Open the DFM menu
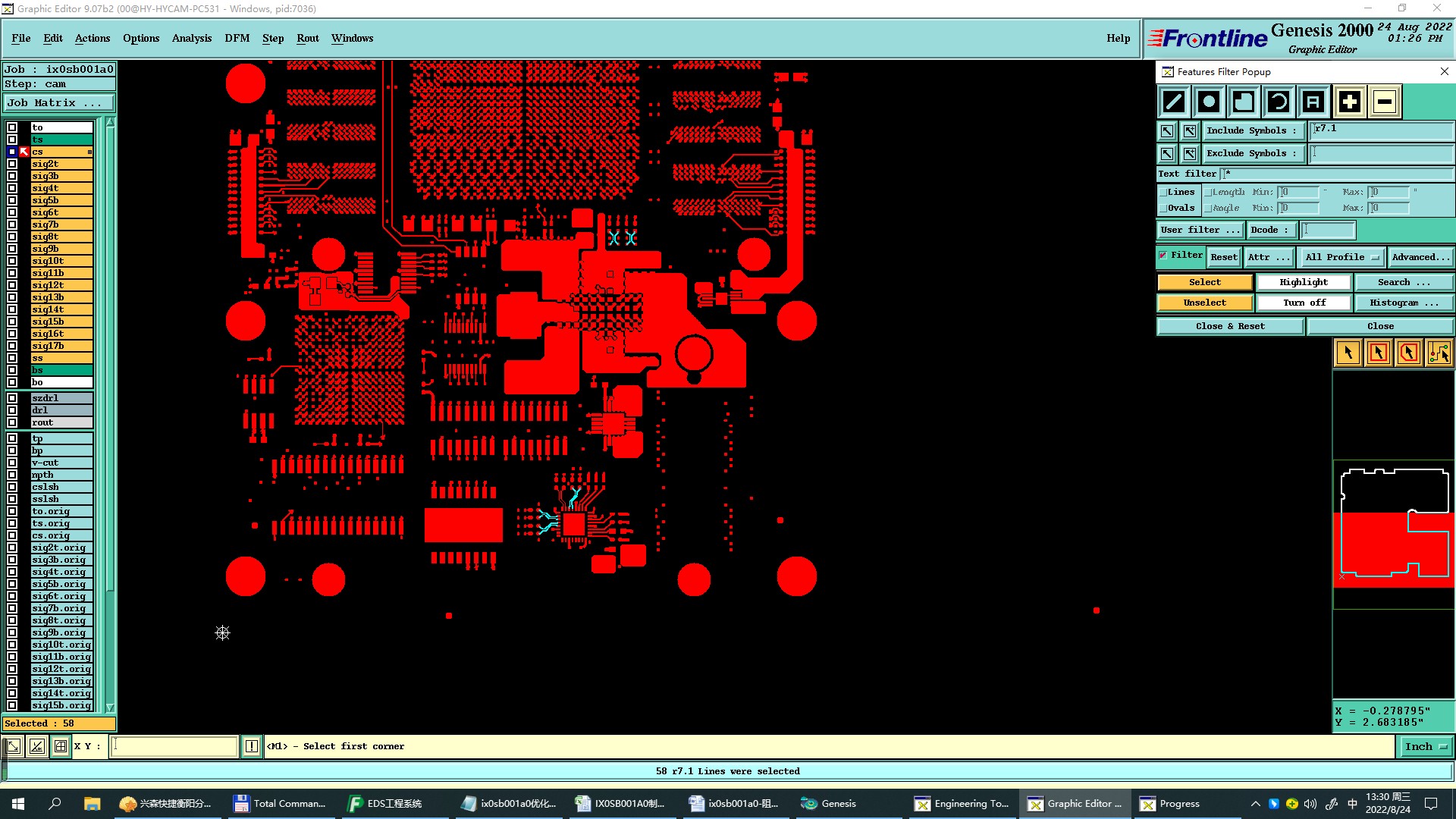Image resolution: width=1456 pixels, height=819 pixels. click(x=237, y=38)
